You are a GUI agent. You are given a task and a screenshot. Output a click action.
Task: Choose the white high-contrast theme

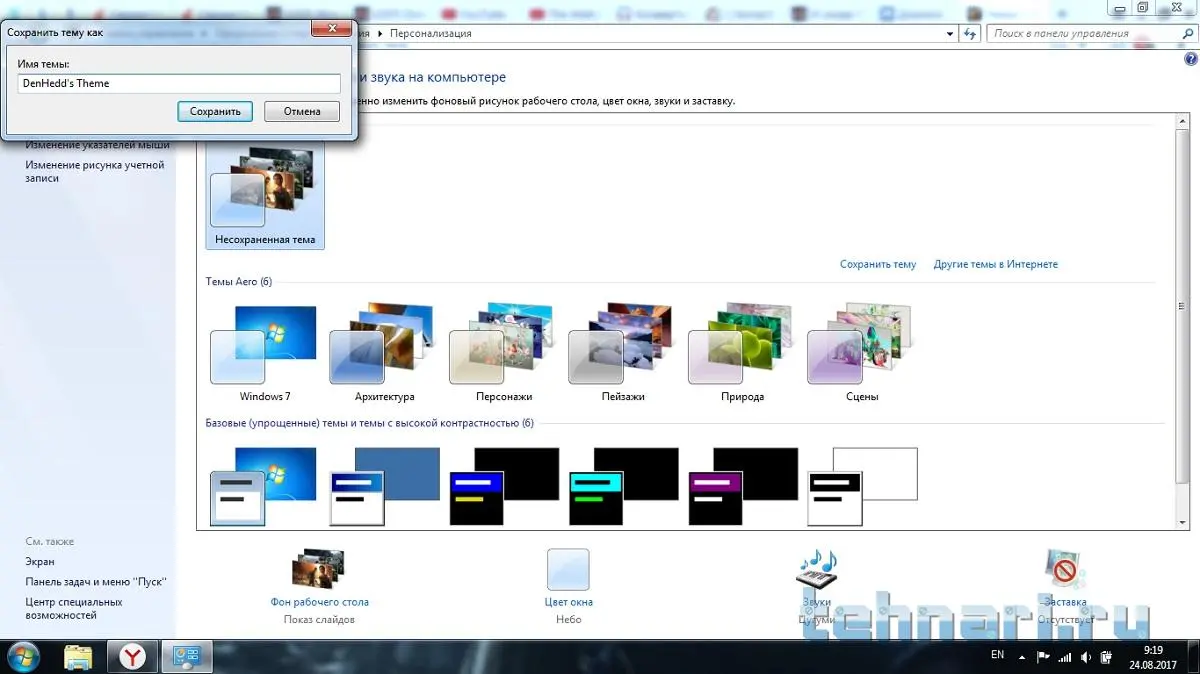[862, 486]
